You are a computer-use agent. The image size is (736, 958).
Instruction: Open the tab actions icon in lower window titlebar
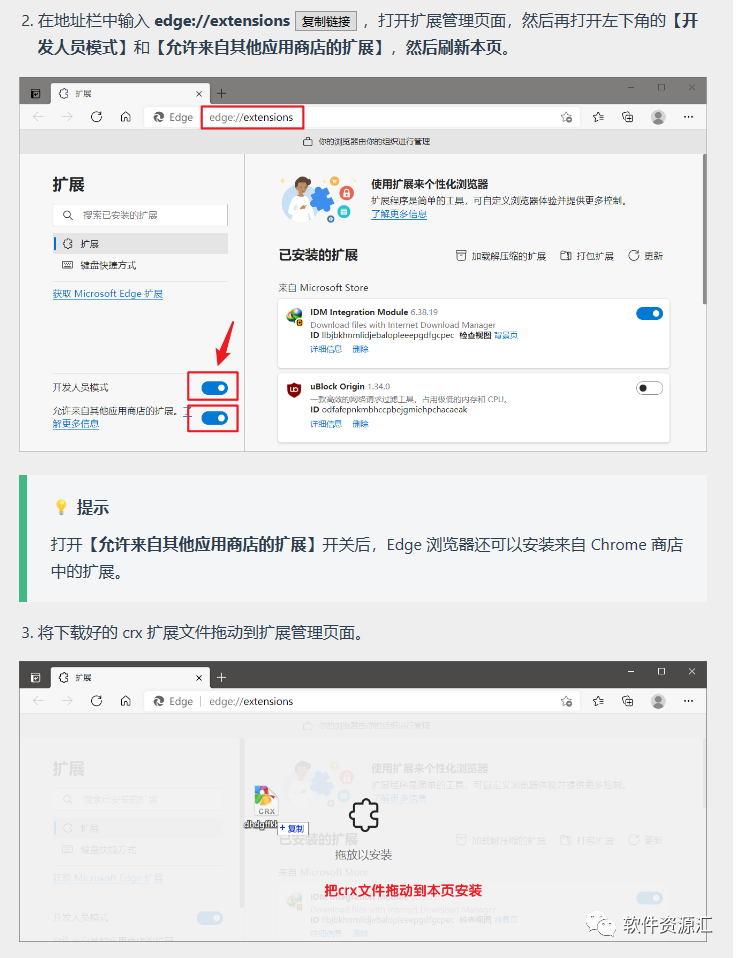(35, 678)
